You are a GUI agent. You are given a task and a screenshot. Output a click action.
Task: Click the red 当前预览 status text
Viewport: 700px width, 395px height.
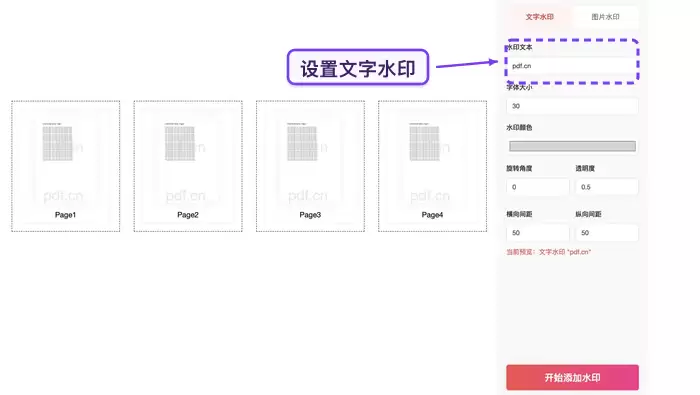click(x=549, y=252)
